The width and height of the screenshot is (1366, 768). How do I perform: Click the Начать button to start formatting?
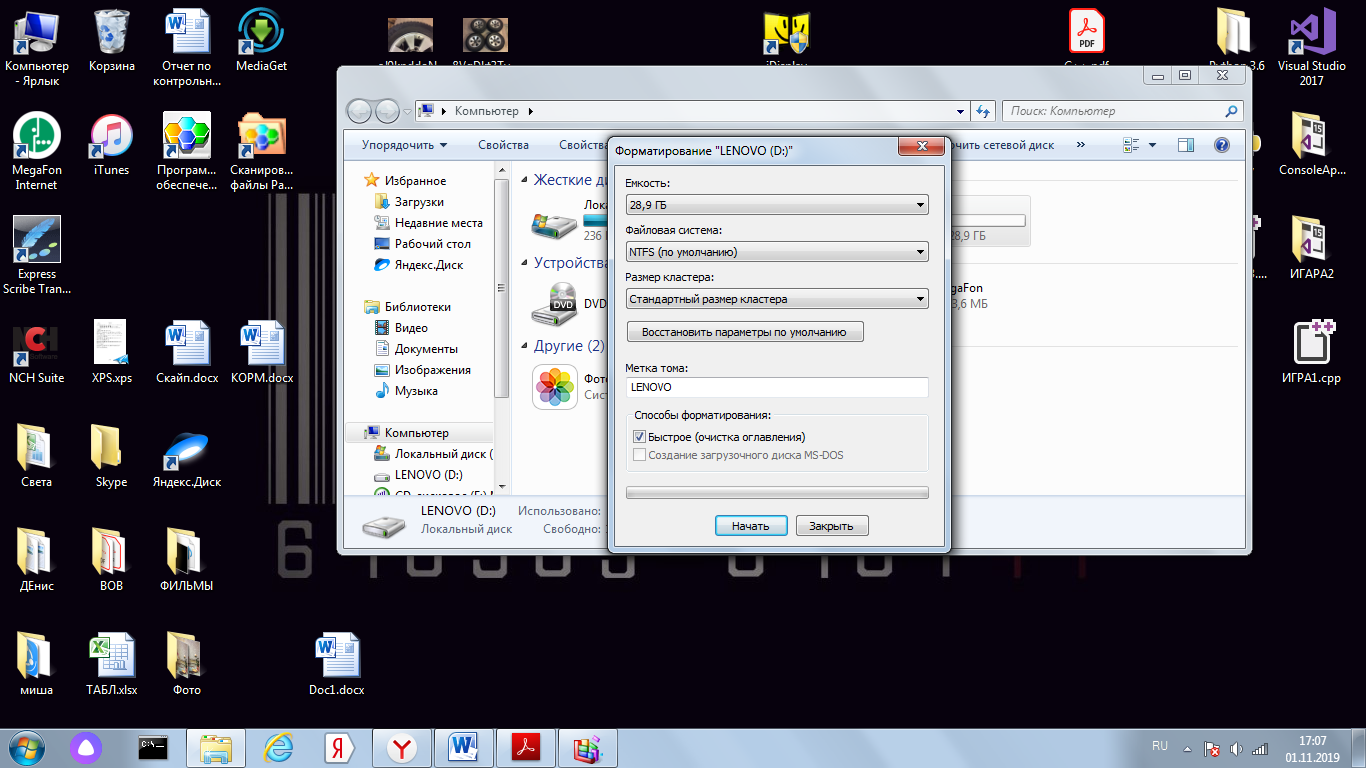click(x=751, y=526)
